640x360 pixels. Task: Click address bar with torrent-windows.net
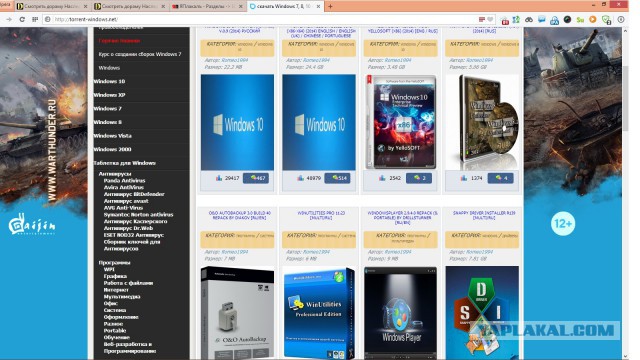point(261,19)
